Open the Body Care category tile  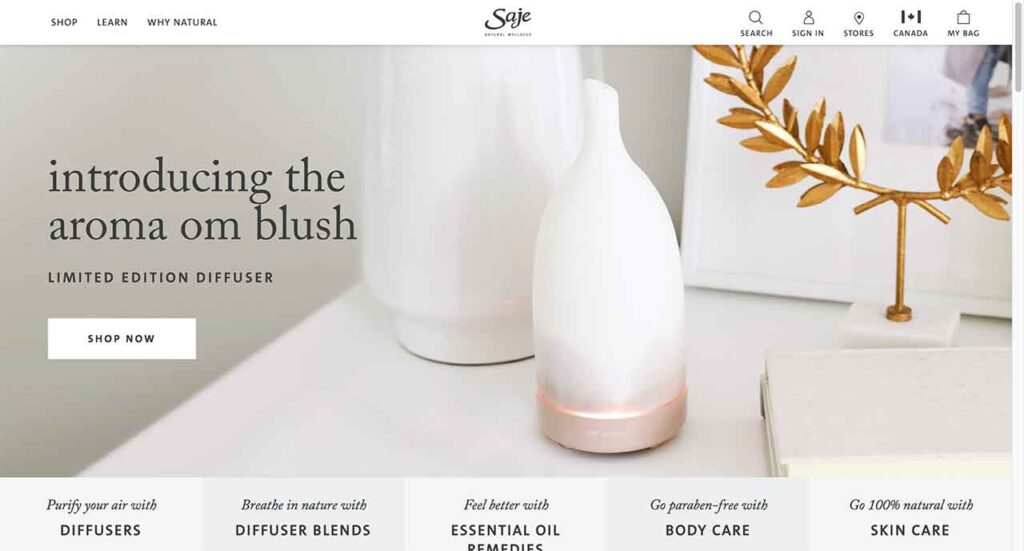[x=708, y=514]
